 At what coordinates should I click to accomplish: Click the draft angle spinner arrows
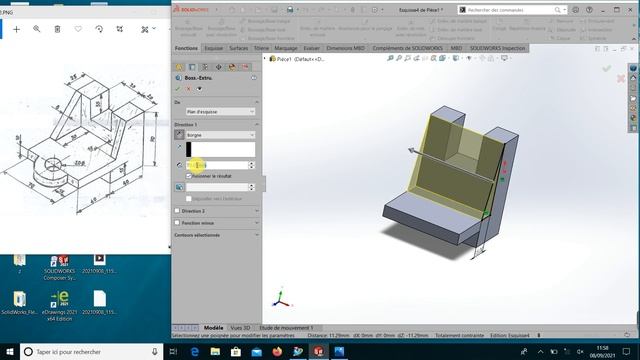251,187
